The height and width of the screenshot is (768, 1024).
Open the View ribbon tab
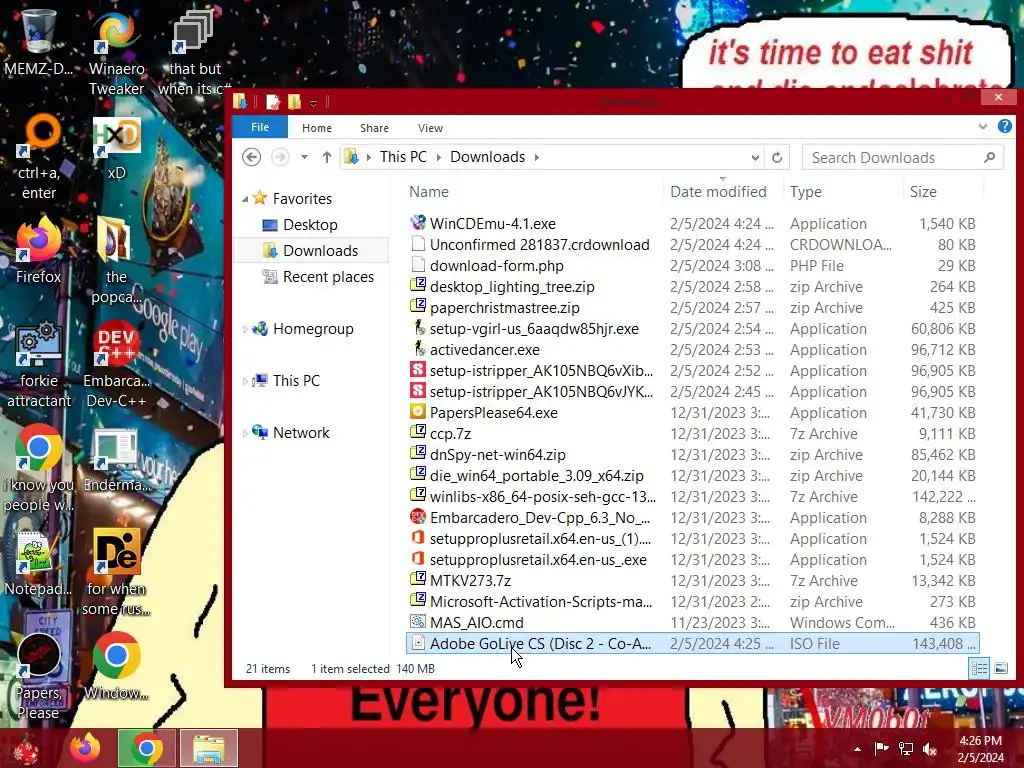click(430, 128)
